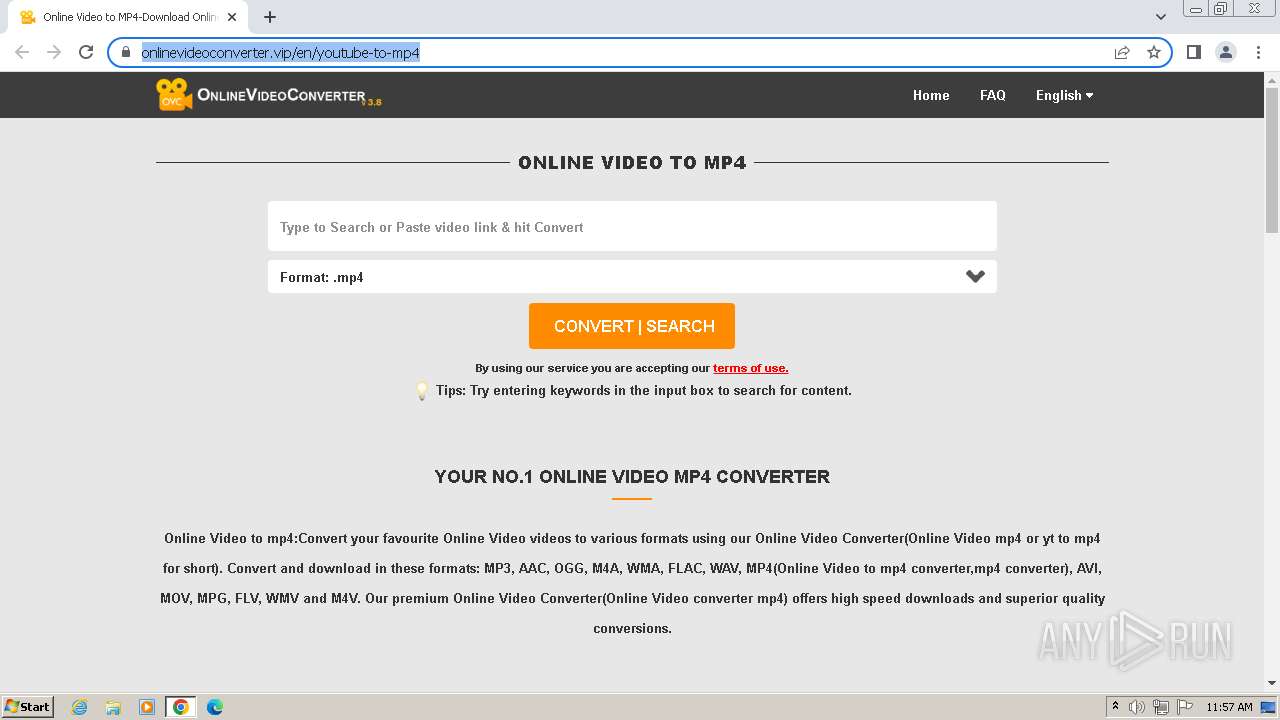Viewport: 1280px width, 720px height.
Task: Share this page icon in address bar
Action: point(1122,52)
